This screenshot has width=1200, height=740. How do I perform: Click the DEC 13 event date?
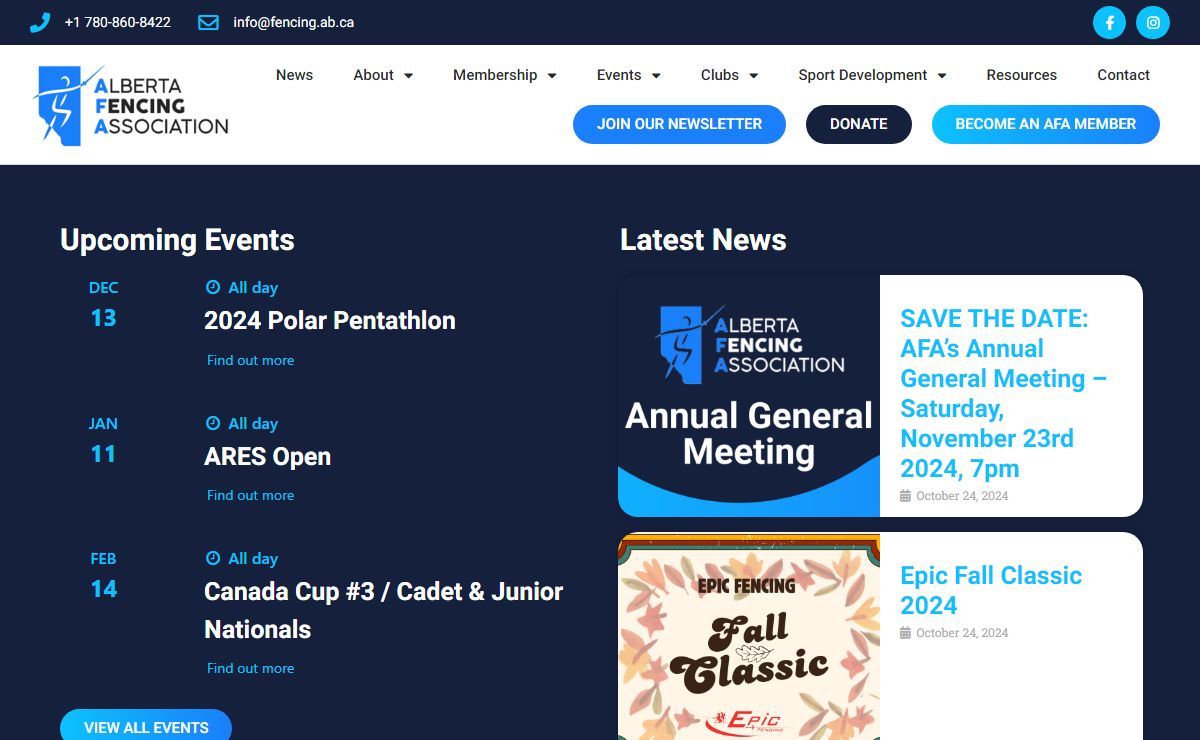click(103, 305)
